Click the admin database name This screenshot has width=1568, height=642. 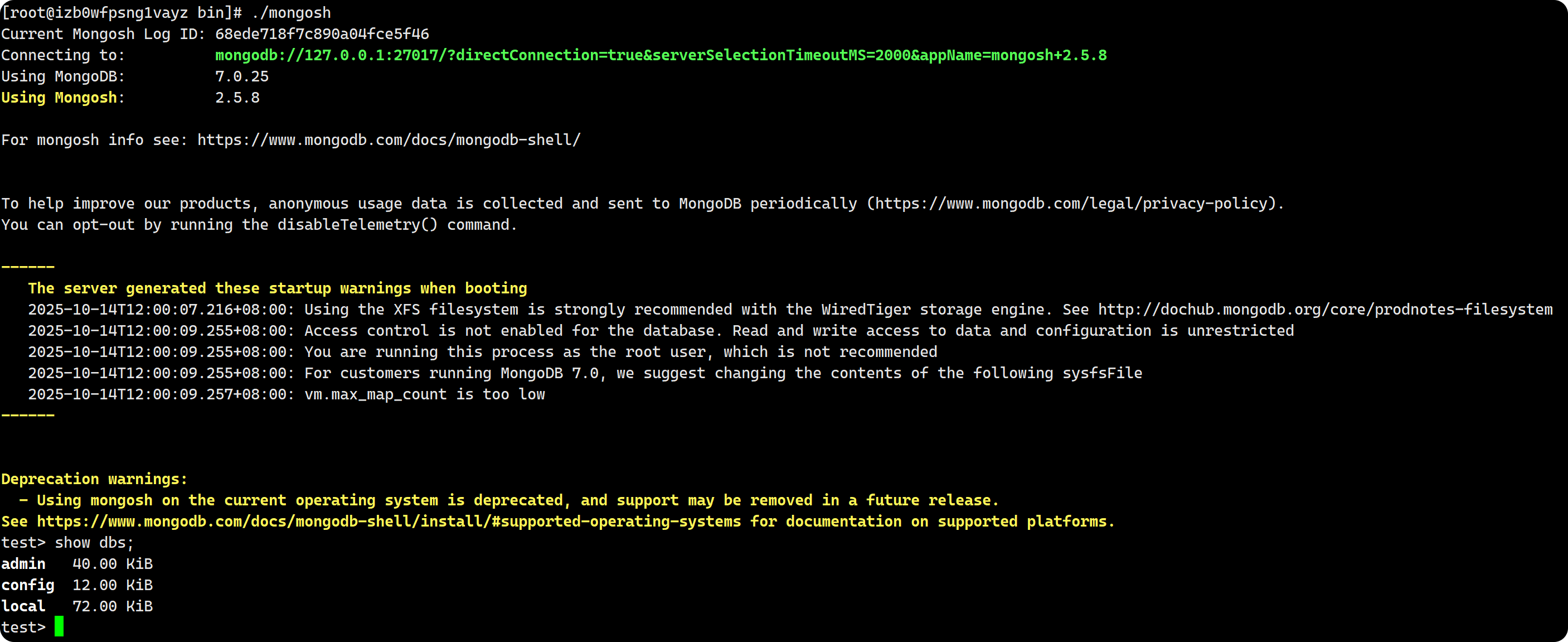point(23,564)
